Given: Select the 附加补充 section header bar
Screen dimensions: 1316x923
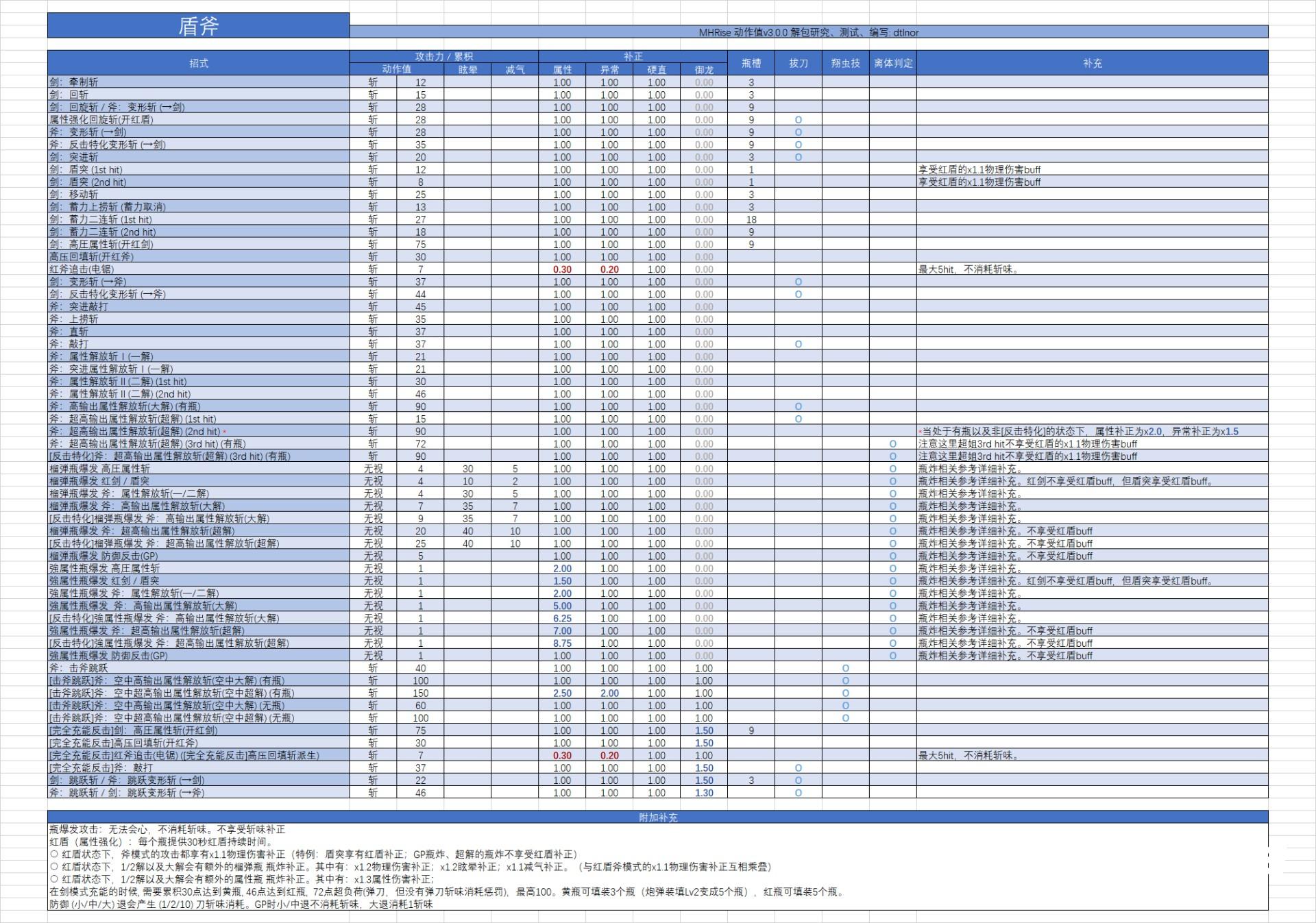Looking at the screenshot, I should click(657, 817).
